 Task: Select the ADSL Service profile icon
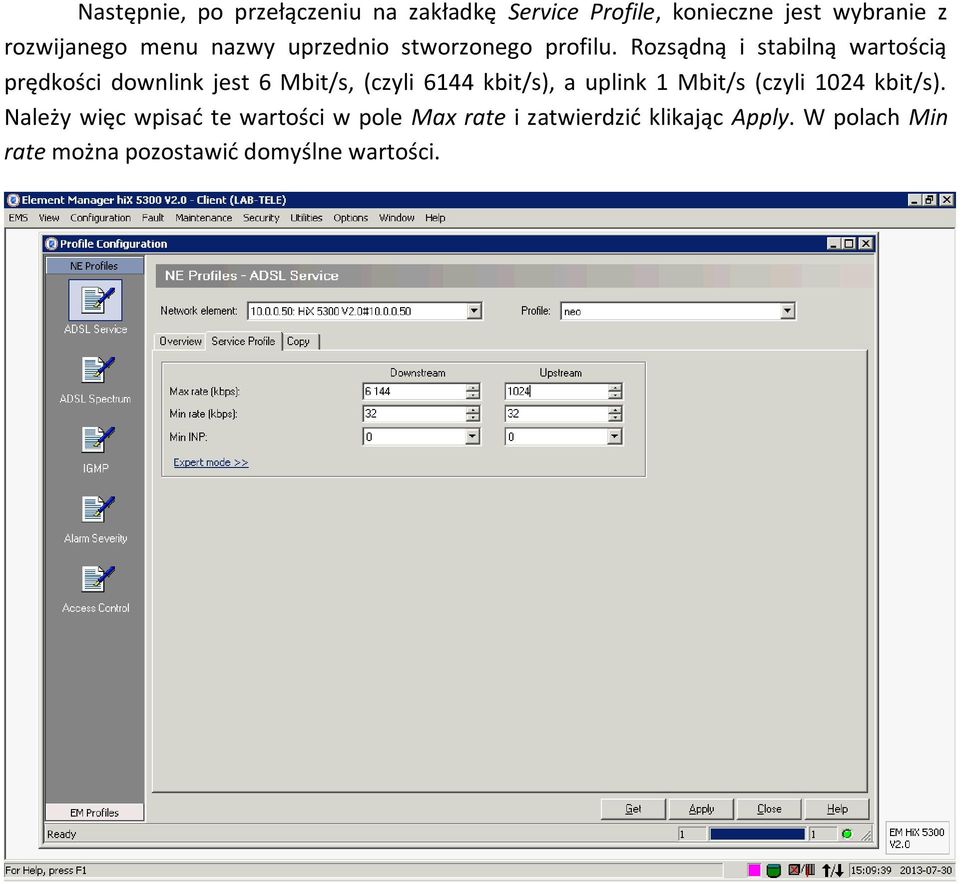click(95, 301)
